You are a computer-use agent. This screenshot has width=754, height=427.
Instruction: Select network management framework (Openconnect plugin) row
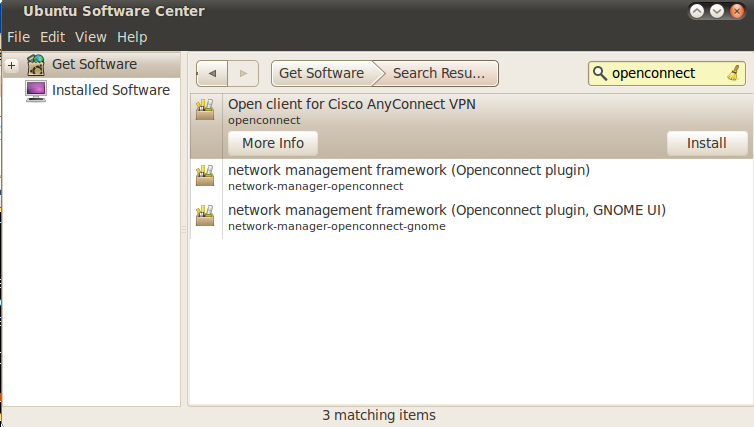click(472, 178)
